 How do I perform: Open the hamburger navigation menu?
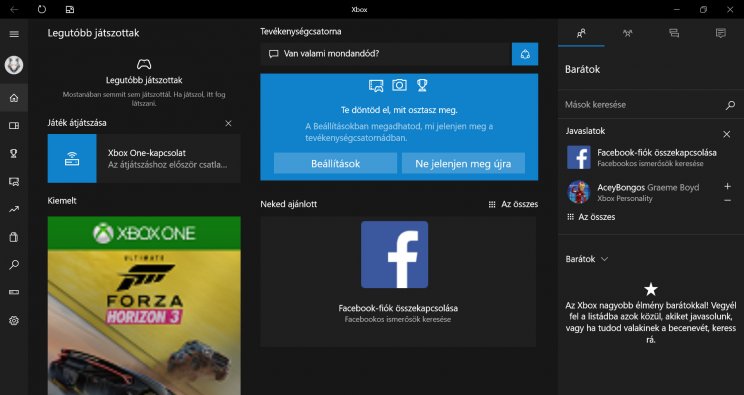tap(14, 34)
